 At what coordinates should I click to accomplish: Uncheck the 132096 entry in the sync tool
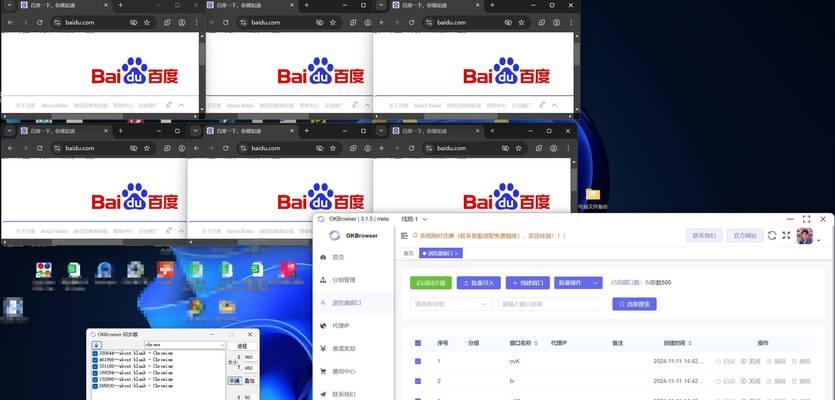coord(95,379)
